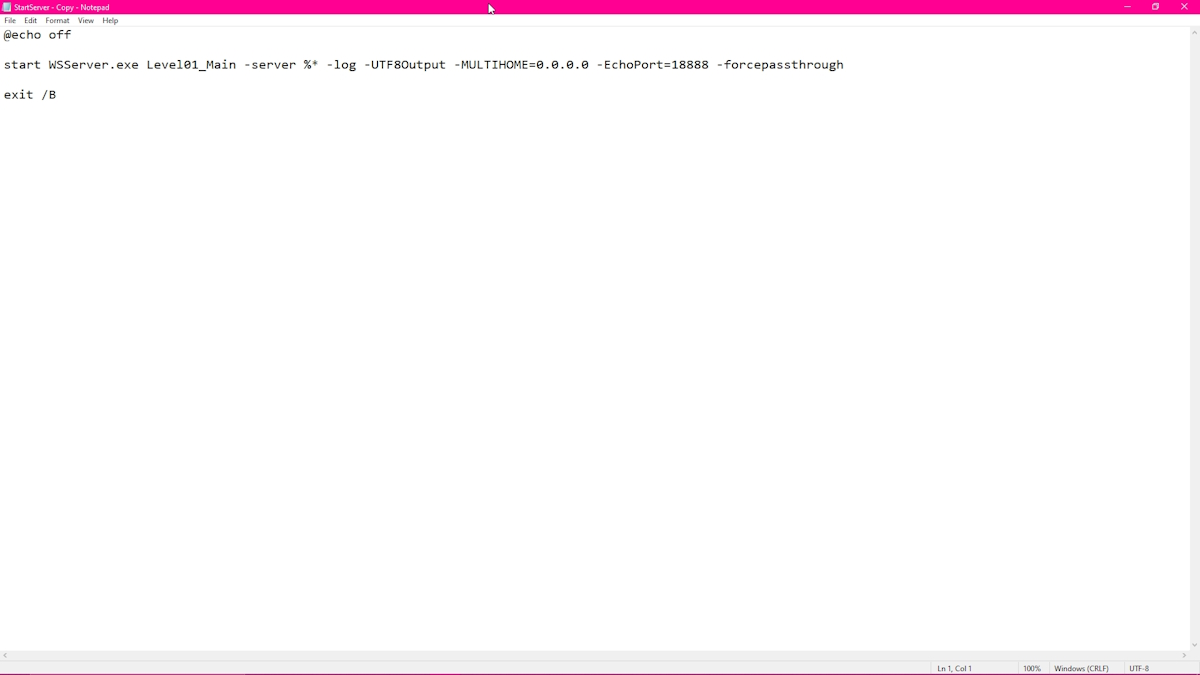The height and width of the screenshot is (675, 1200).
Task: Open the Edit menu
Action: pyautogui.click(x=31, y=21)
